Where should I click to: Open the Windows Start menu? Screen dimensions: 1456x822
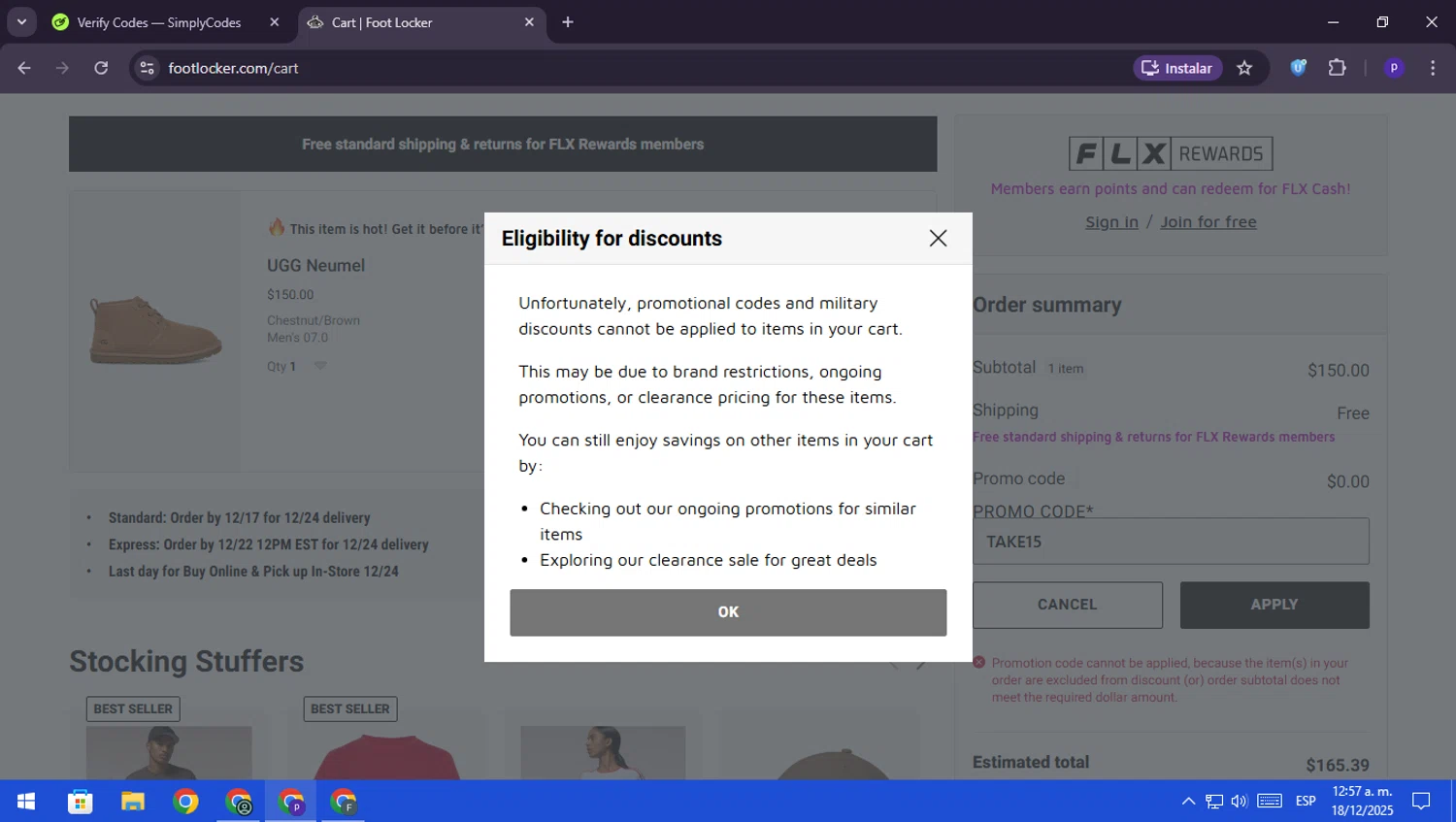[x=26, y=802]
